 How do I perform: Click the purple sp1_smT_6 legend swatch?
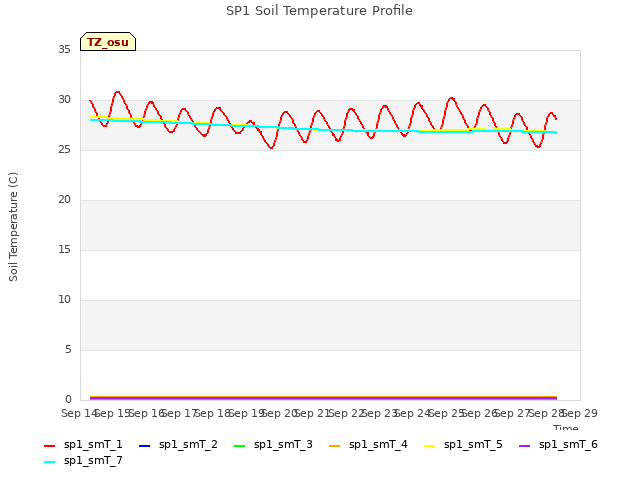[524, 446]
